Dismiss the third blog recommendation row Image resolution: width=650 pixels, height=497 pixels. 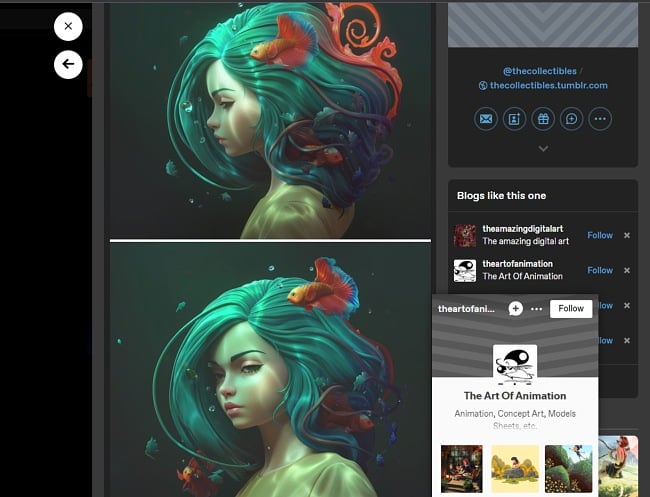(x=627, y=305)
